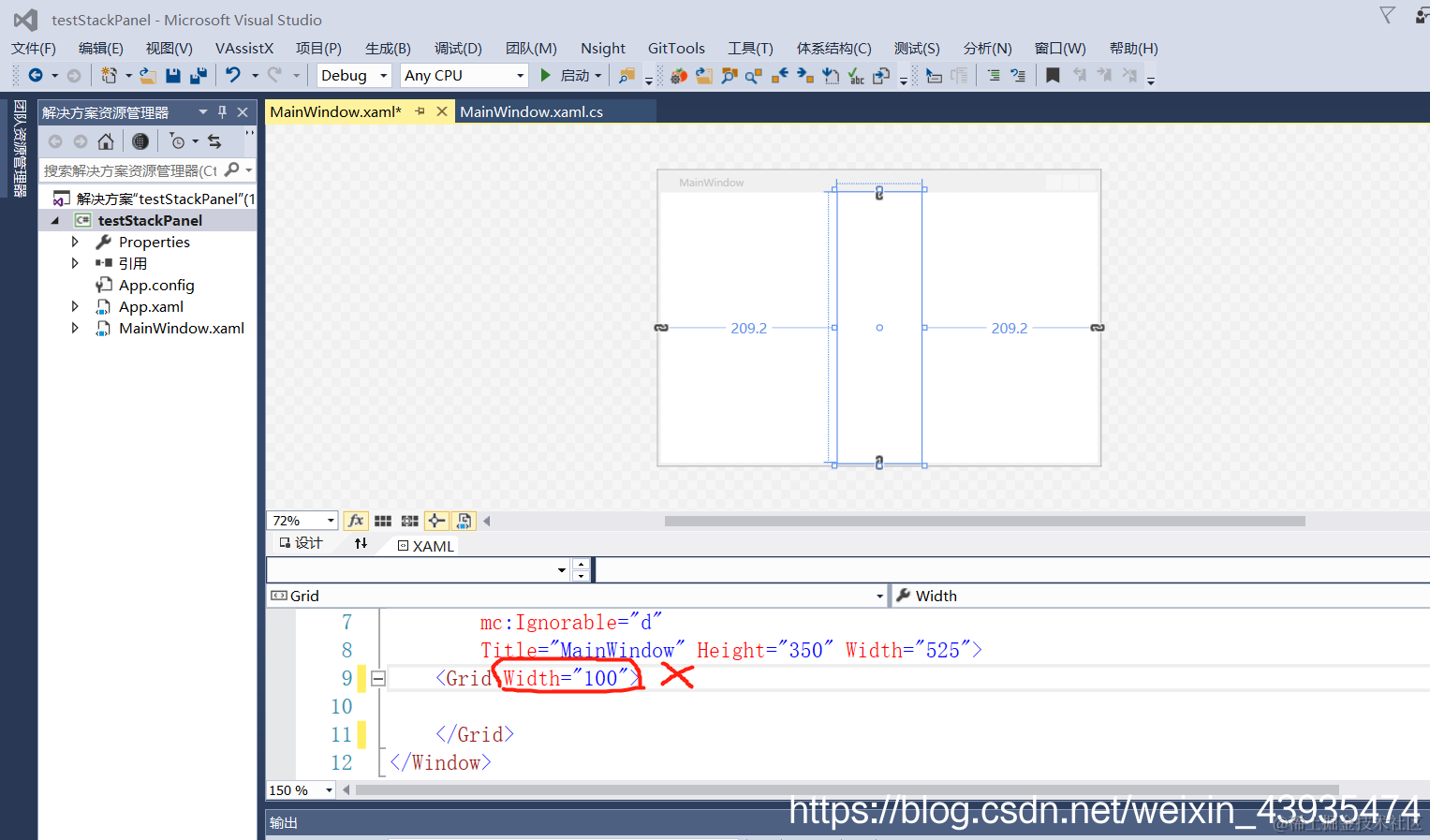This screenshot has height=840, width=1430.
Task: Click the notifications filter funnel icon
Action: coord(1388,14)
